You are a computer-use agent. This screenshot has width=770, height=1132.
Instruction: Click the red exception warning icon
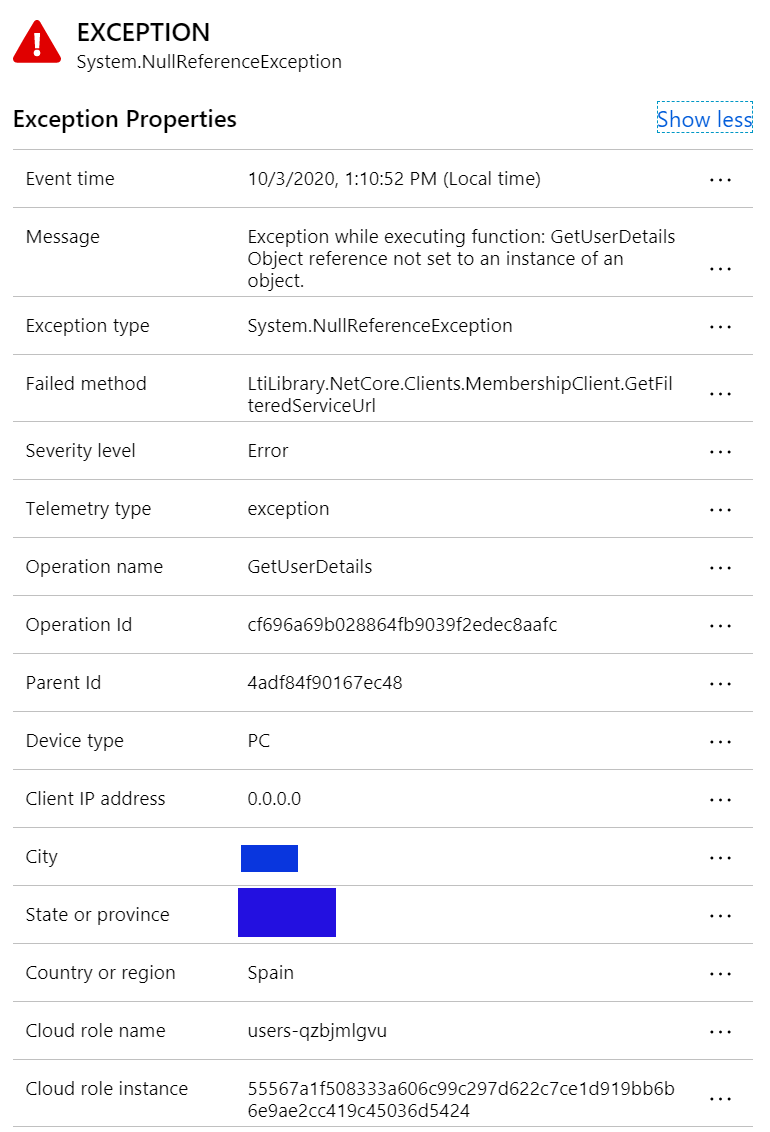[36, 44]
